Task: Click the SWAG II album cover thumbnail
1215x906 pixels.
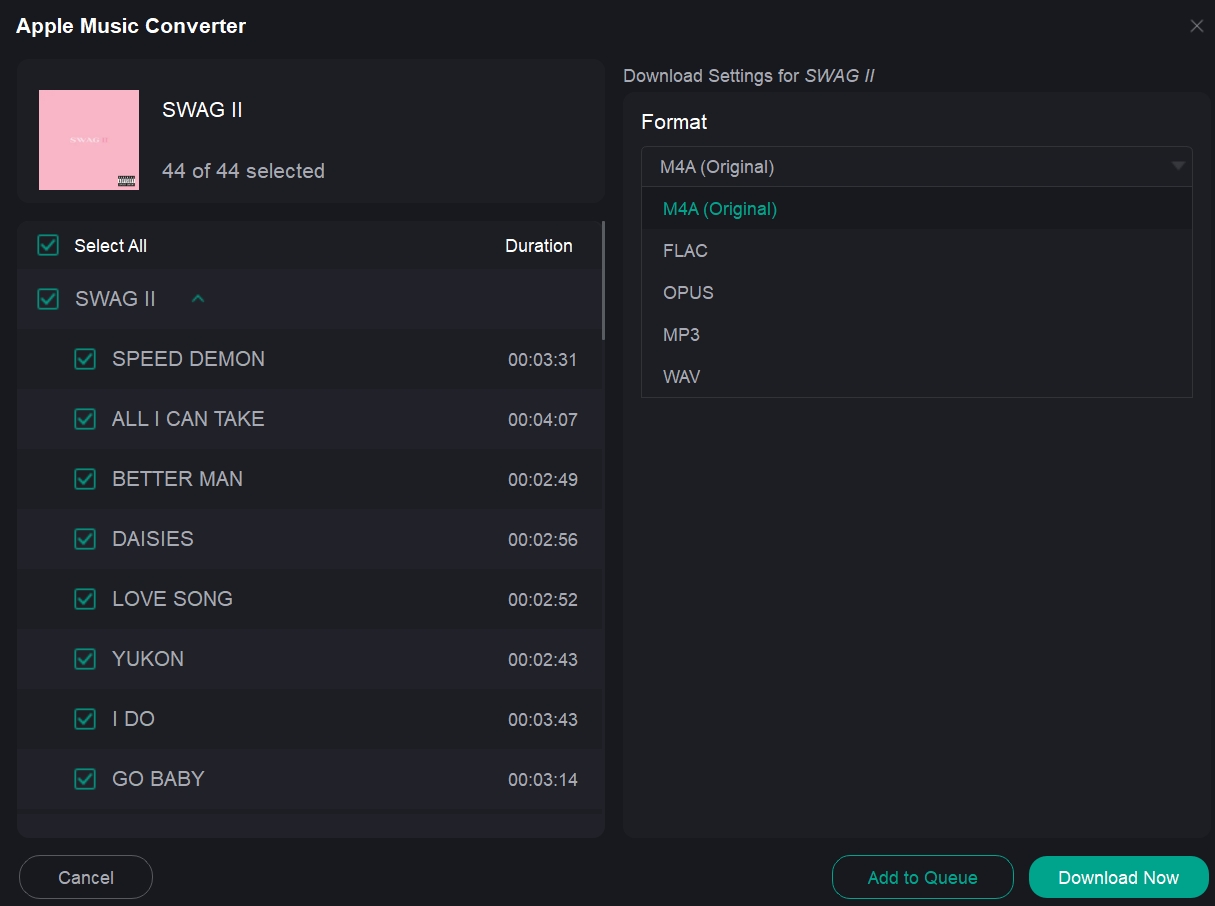Action: [88, 140]
